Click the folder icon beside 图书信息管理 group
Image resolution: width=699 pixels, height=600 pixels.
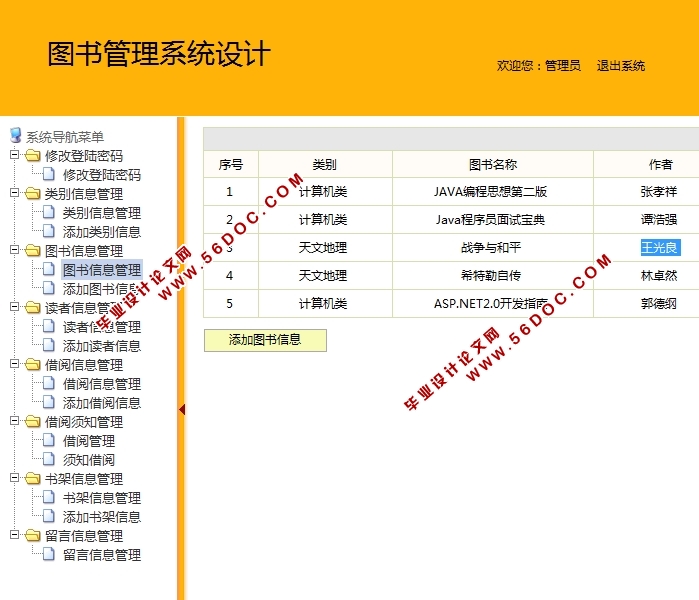(x=33, y=251)
